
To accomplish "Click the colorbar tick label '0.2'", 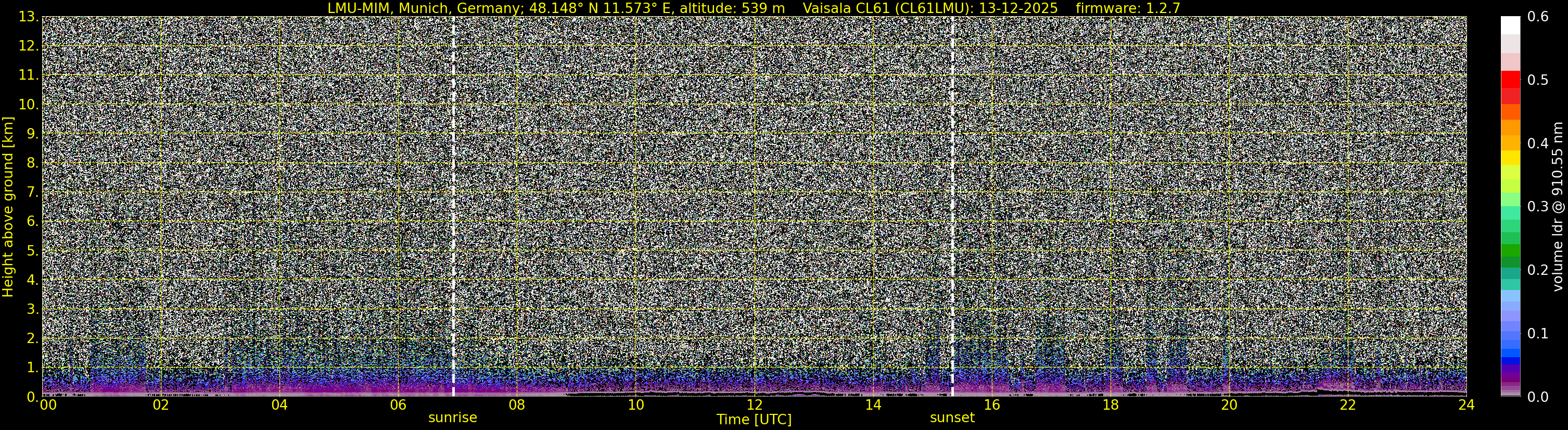I will point(1538,270).
